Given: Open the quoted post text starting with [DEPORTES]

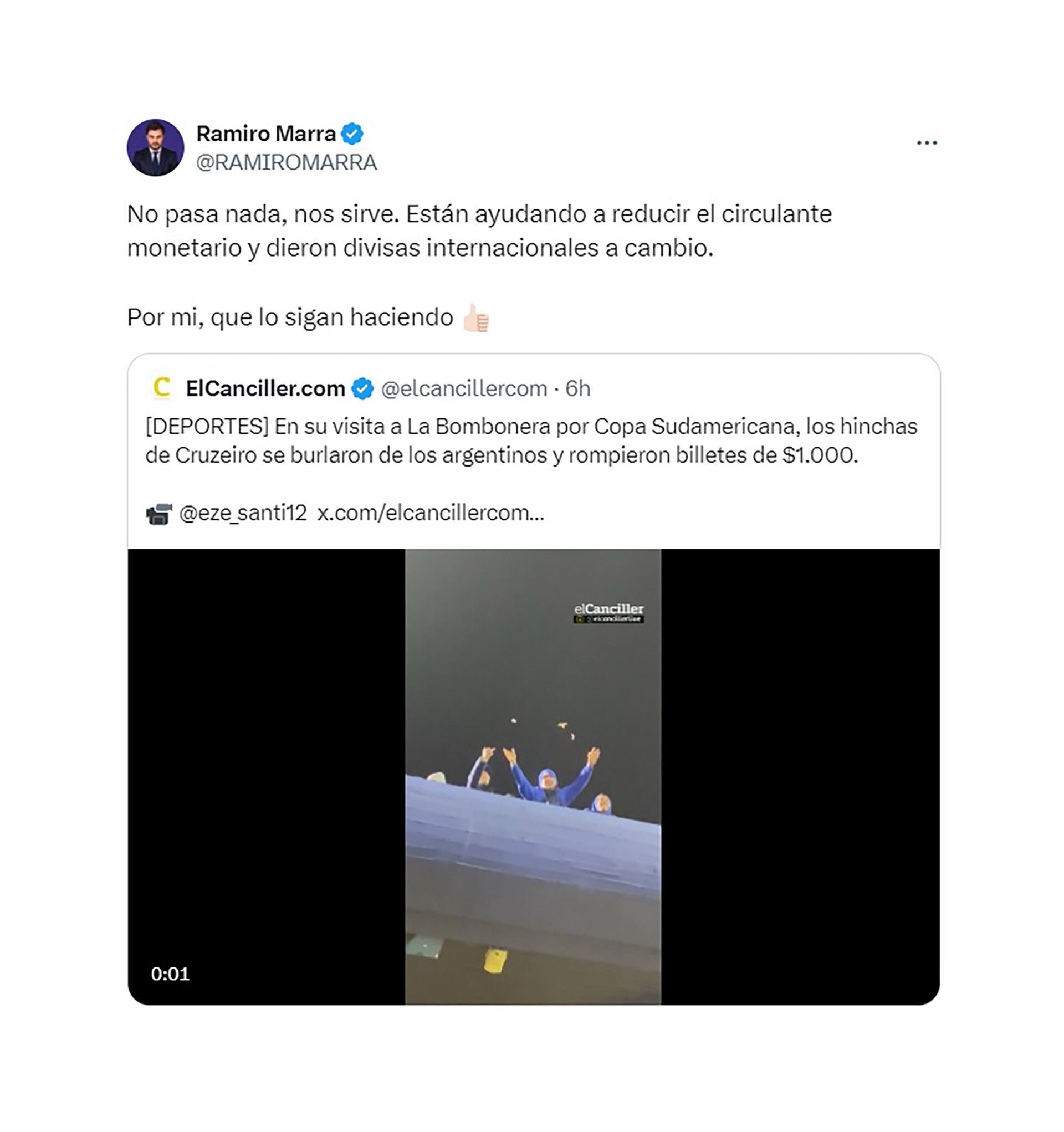Looking at the screenshot, I should (531, 440).
